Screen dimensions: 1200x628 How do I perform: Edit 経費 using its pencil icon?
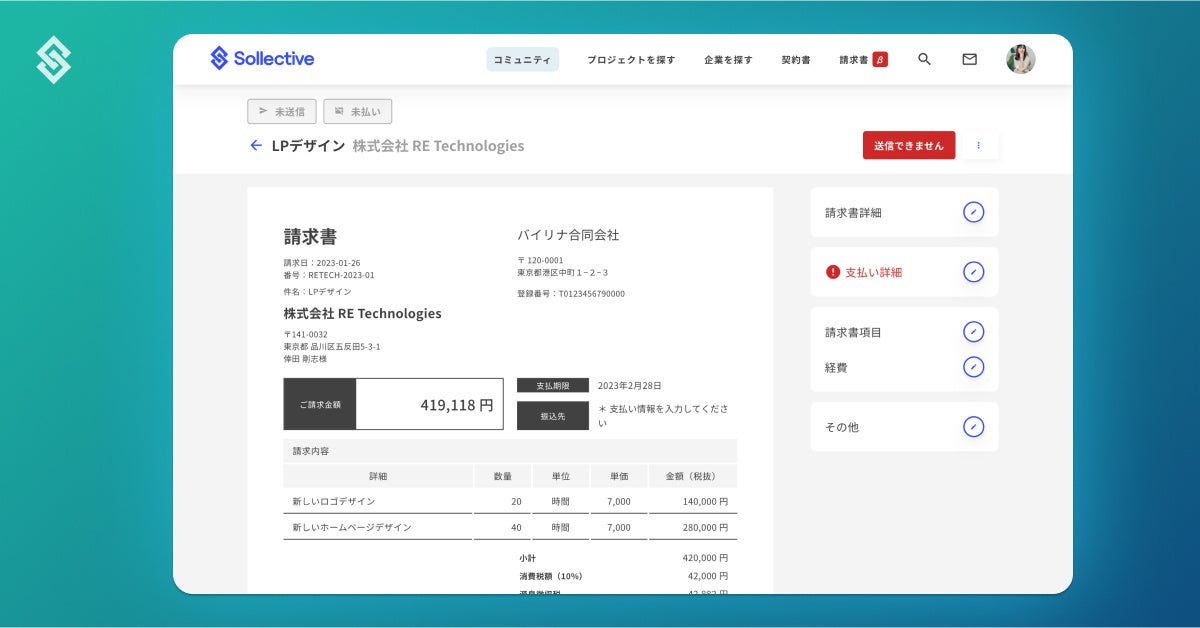973,367
